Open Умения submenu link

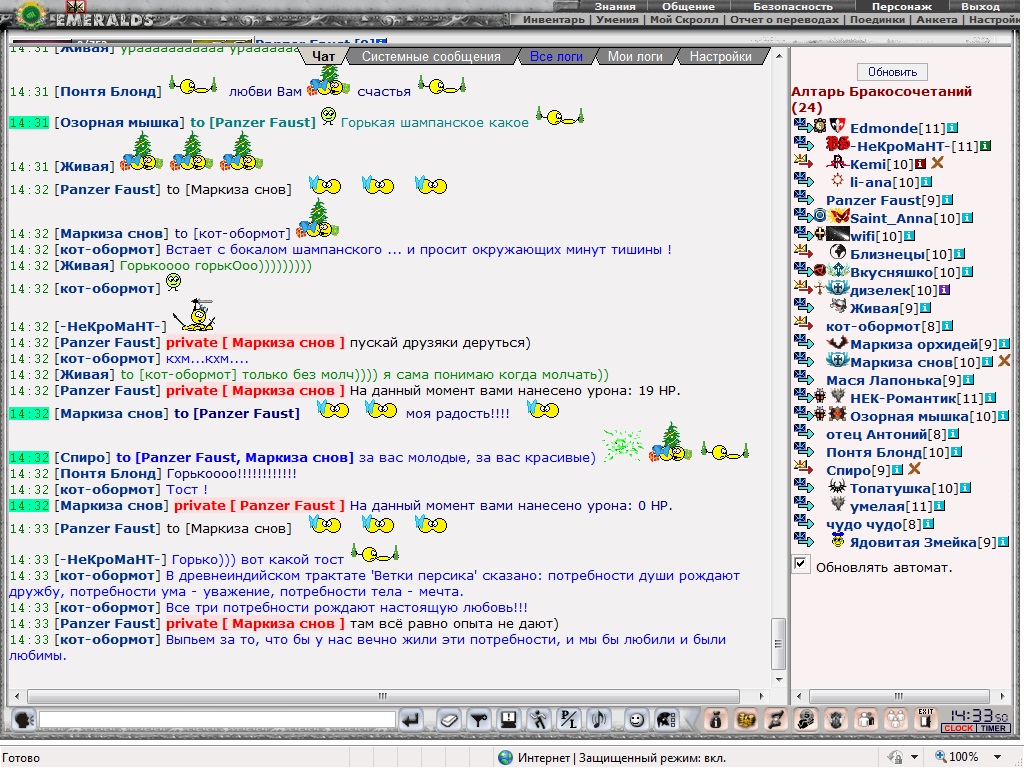click(617, 20)
